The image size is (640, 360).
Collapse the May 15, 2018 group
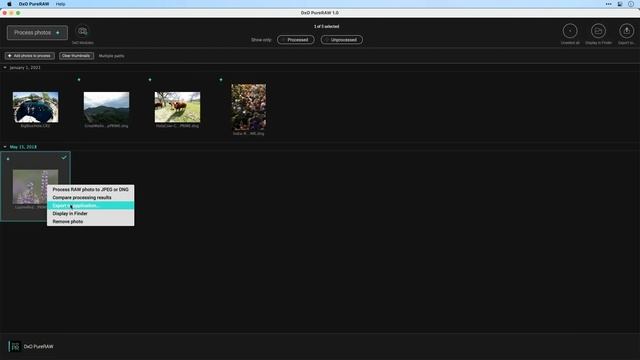pos(5,147)
